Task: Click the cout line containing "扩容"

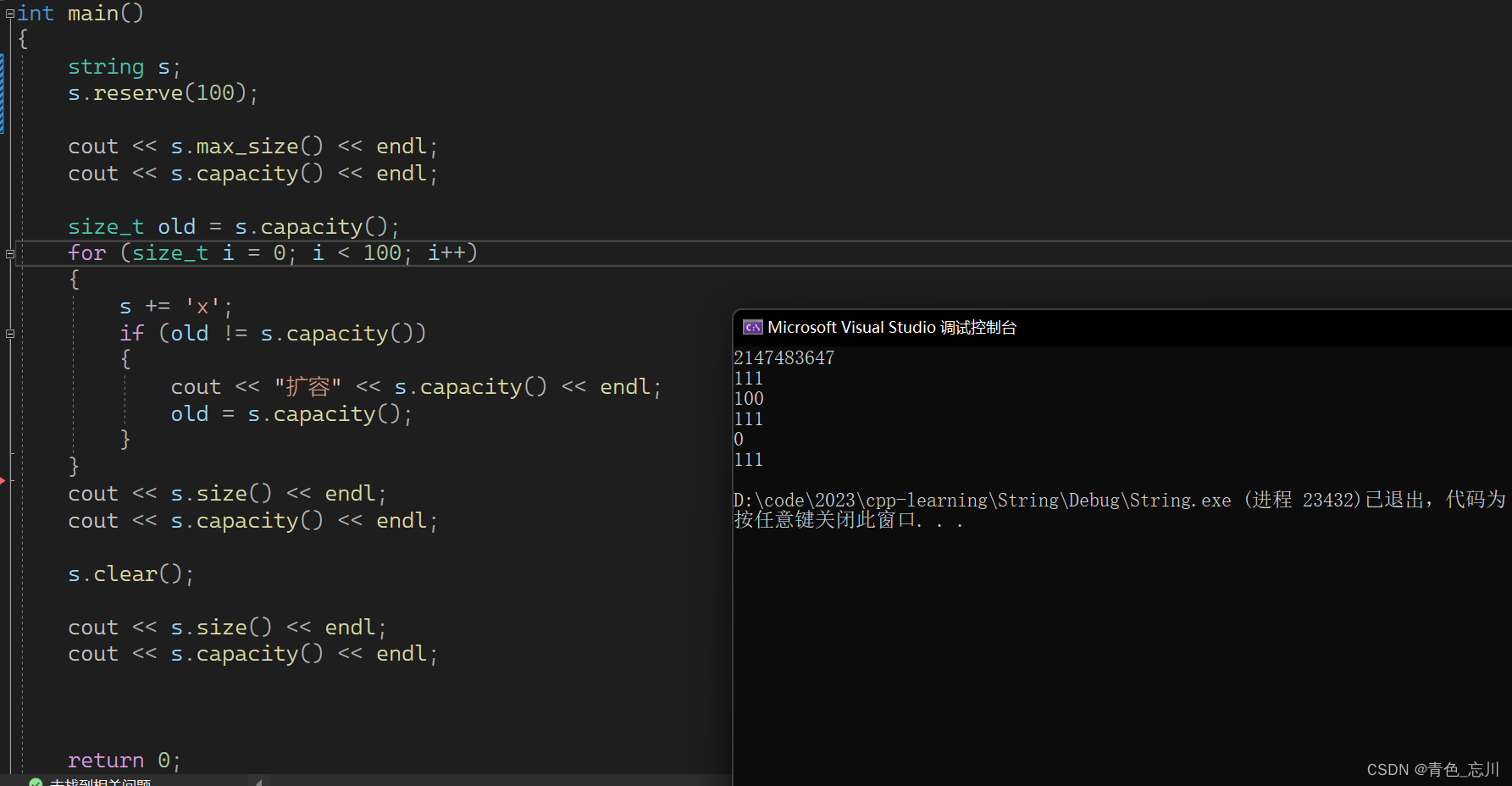Action: [416, 387]
